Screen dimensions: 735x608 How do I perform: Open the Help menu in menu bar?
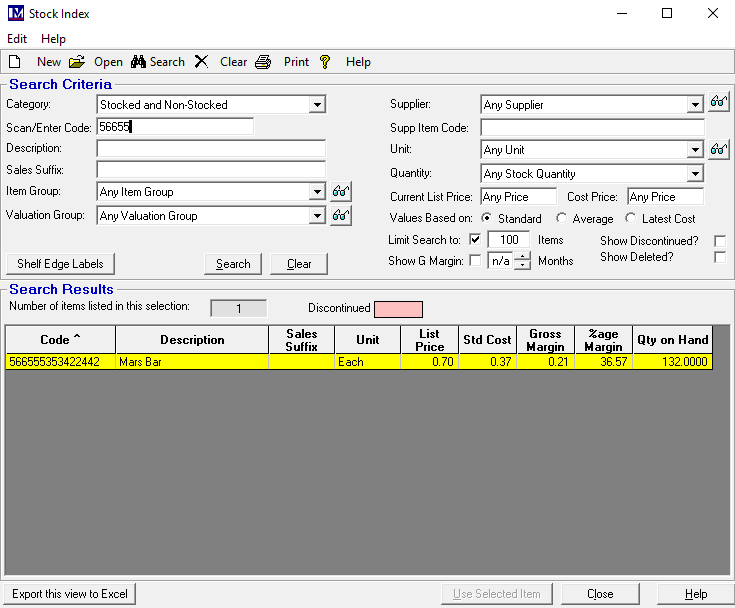point(53,39)
